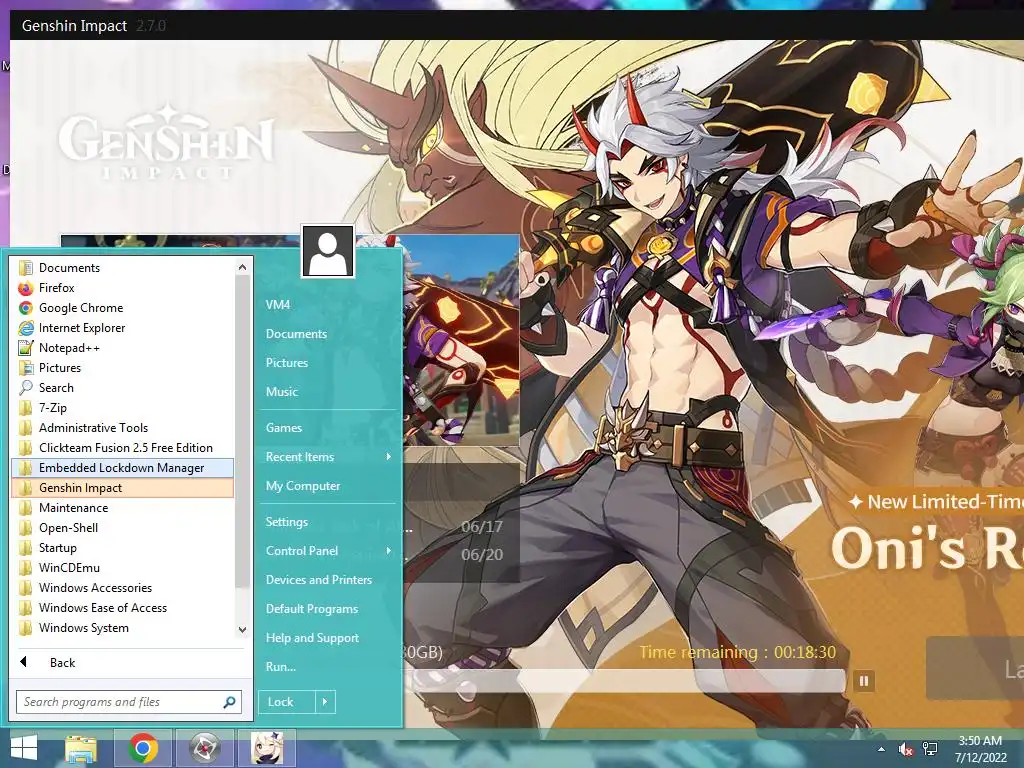The image size is (1024, 768).
Task: Open the Open-Shell folder
Action: 123,528
